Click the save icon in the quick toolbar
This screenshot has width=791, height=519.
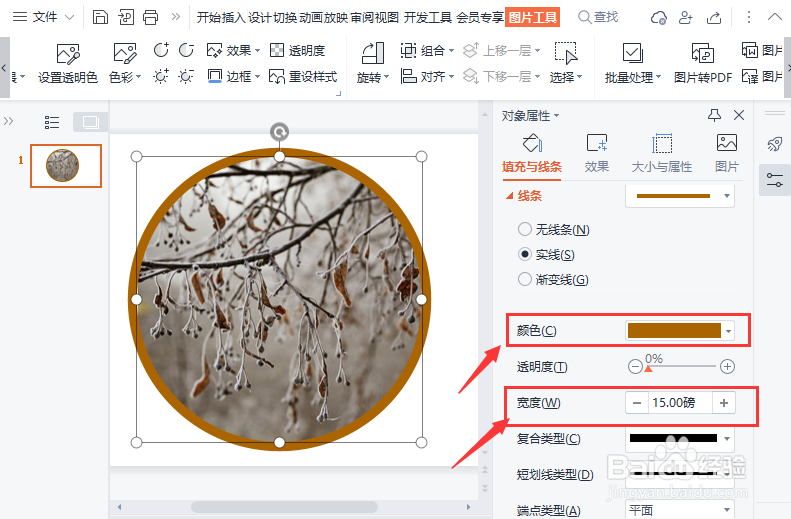point(100,17)
